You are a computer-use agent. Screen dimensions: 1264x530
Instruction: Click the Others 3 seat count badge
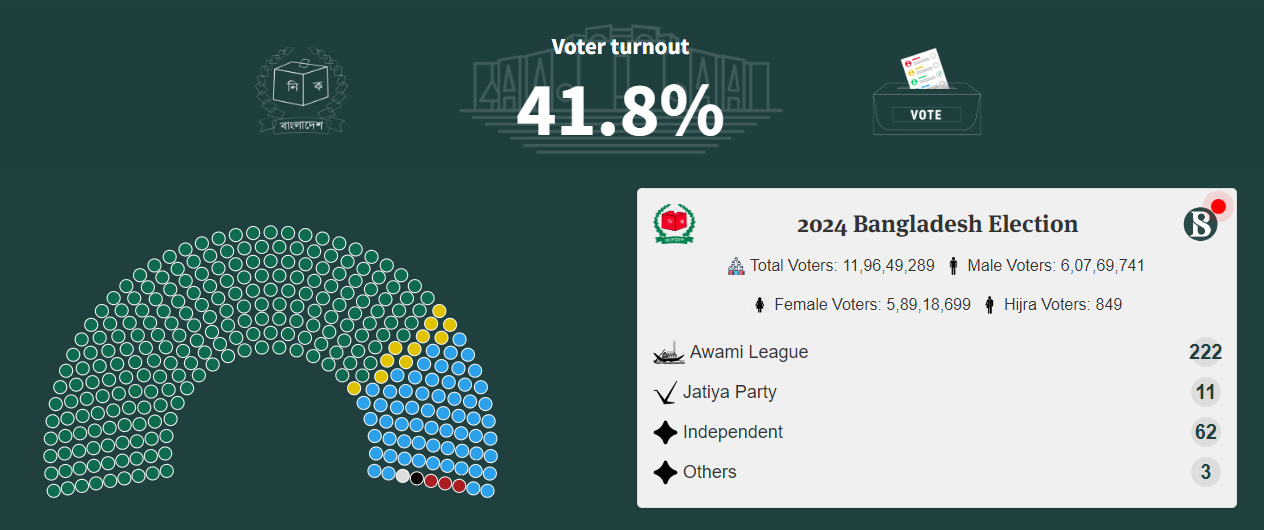coord(1205,472)
